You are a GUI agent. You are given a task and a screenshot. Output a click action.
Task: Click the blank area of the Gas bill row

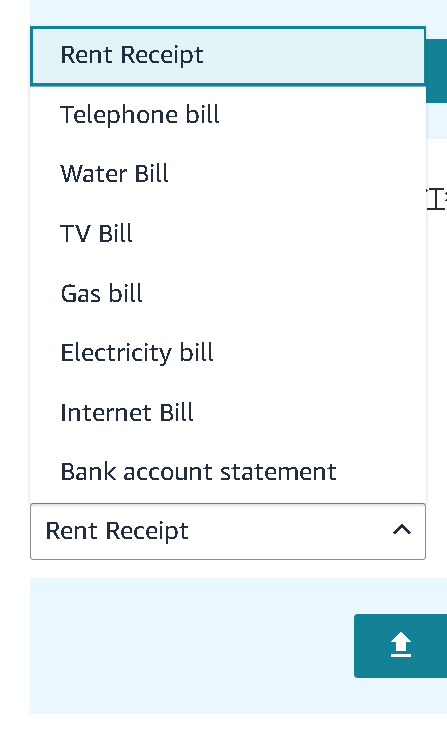pos(283,293)
